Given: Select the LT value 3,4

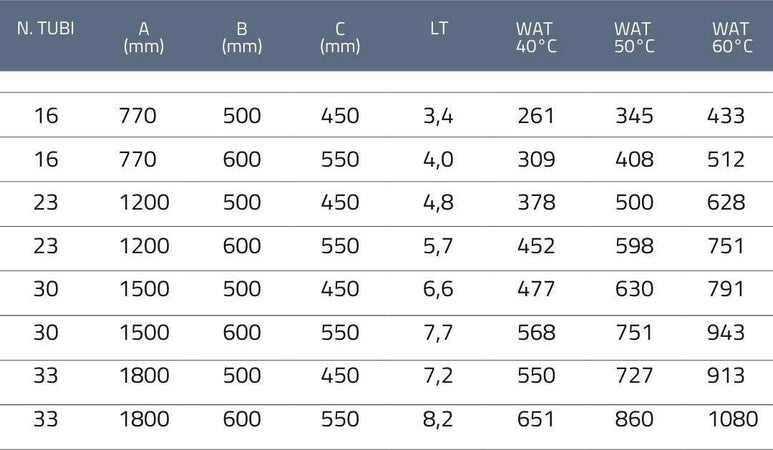Looking at the screenshot, I should [x=438, y=116].
